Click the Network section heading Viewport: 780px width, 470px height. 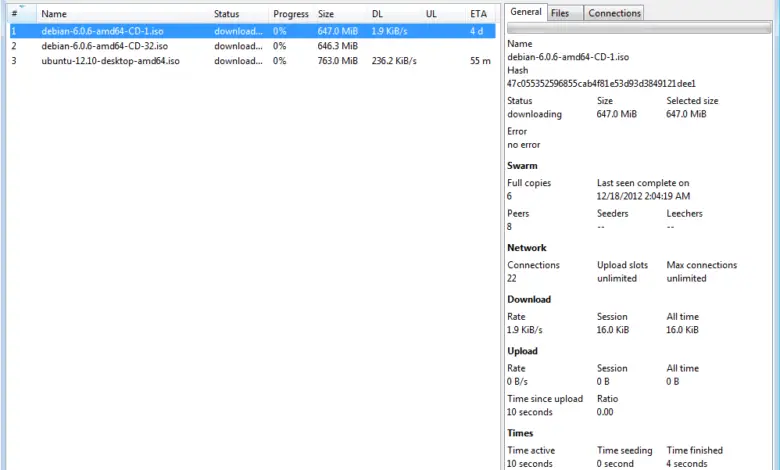[x=527, y=248]
